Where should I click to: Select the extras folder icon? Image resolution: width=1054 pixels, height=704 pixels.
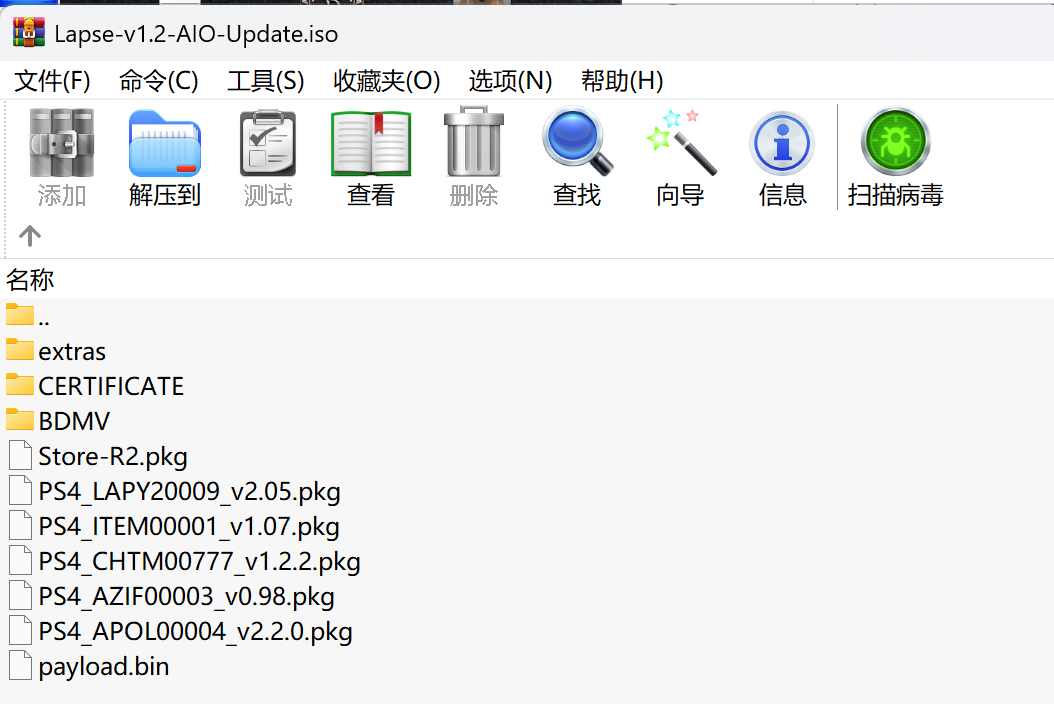[x=19, y=349]
